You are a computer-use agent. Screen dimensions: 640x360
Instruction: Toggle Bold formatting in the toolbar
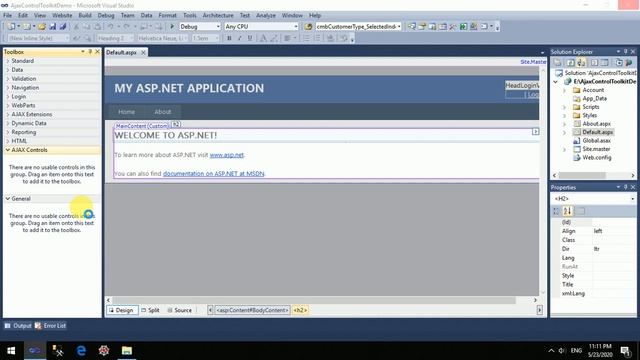[229, 38]
